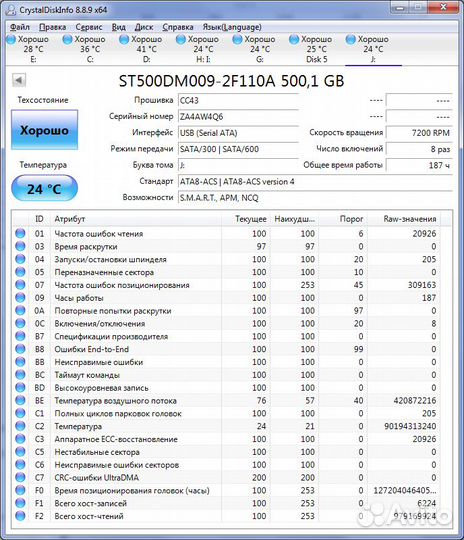Click status icon for attribute B7

click(21, 336)
